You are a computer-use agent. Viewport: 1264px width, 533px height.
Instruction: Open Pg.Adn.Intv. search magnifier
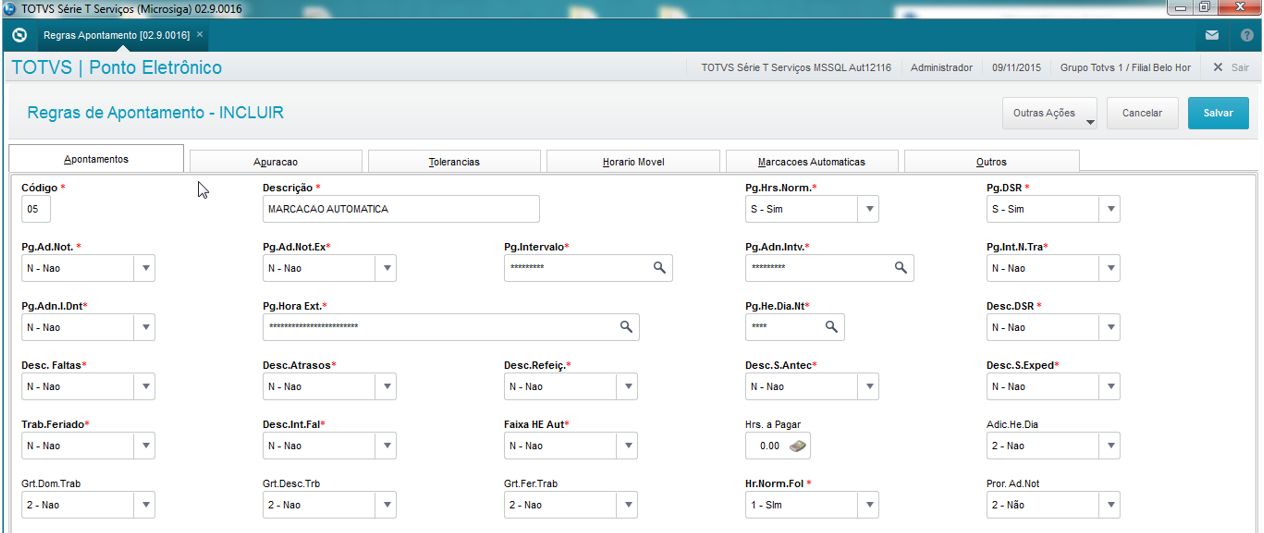pos(901,268)
